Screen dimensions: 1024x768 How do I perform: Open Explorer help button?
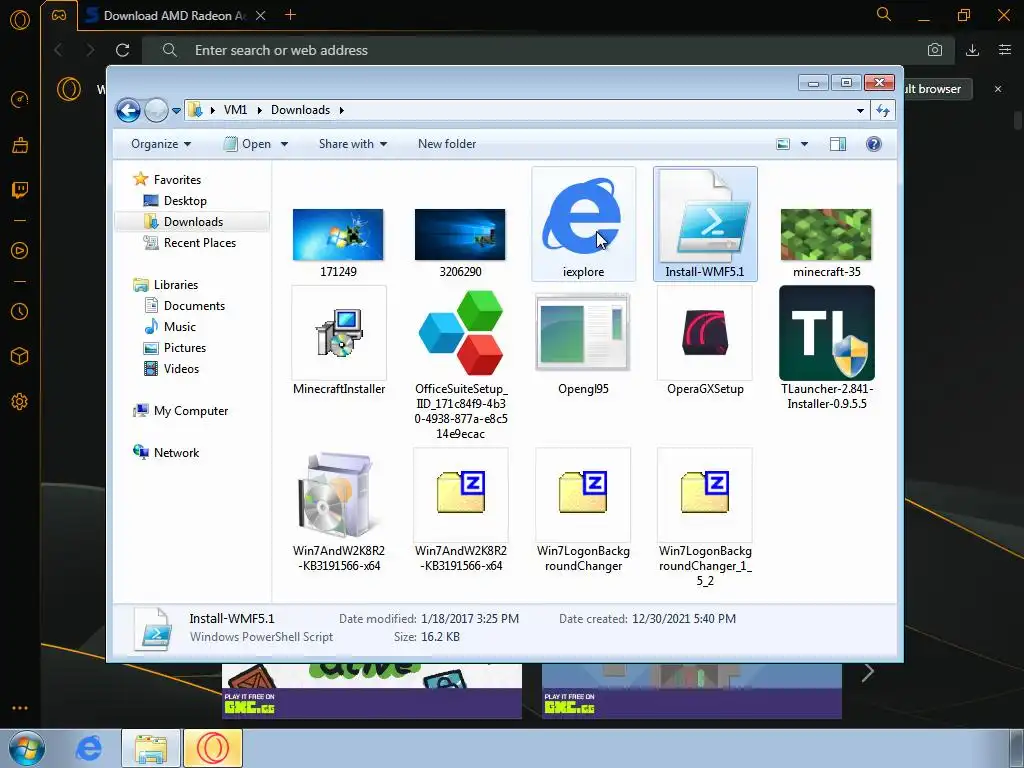(x=873, y=144)
